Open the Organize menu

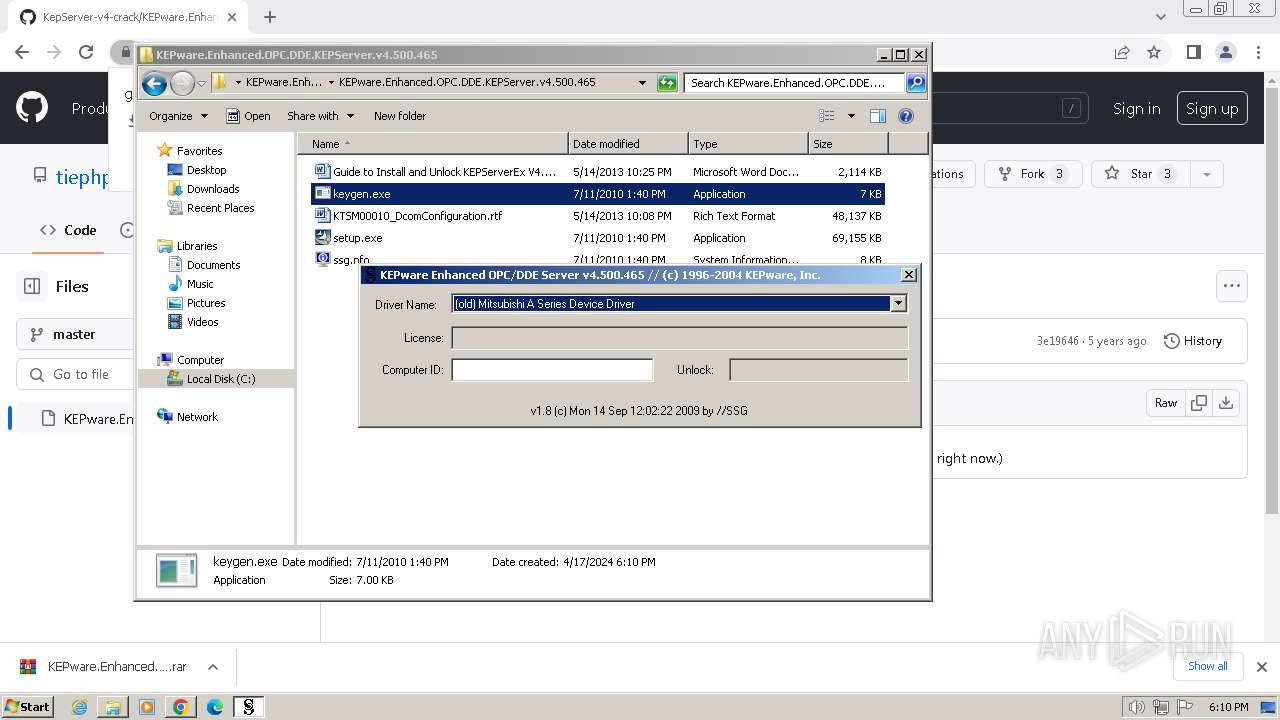tap(178, 116)
